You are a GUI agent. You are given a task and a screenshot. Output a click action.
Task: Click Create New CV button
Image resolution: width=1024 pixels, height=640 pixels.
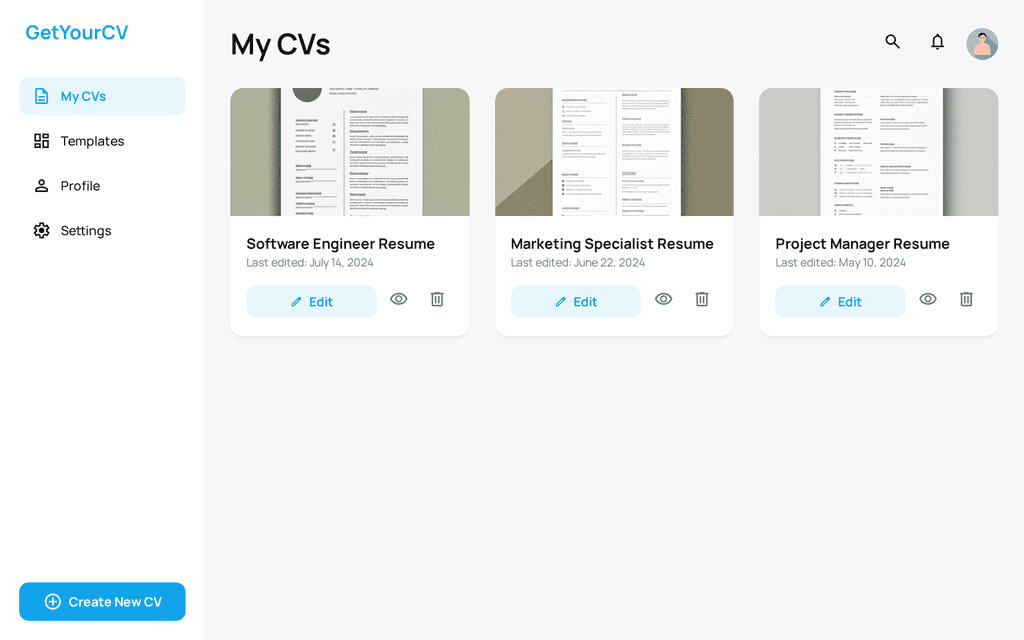pos(102,602)
